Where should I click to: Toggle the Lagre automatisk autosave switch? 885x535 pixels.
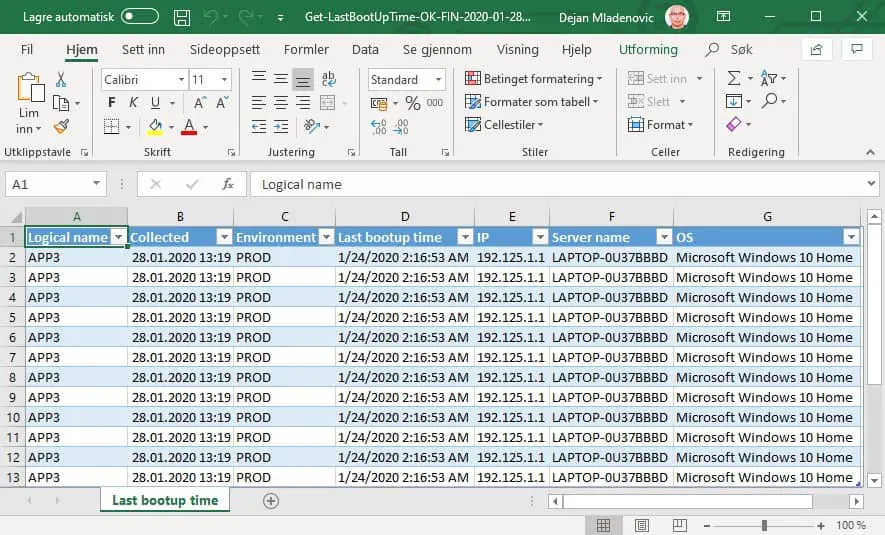coord(140,17)
